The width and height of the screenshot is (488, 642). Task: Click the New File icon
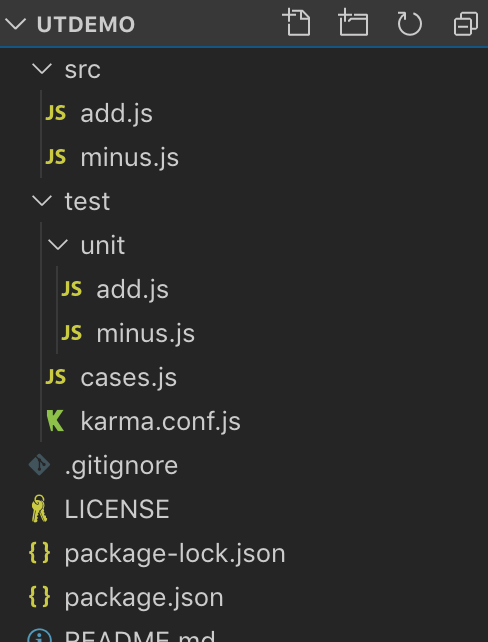(296, 22)
